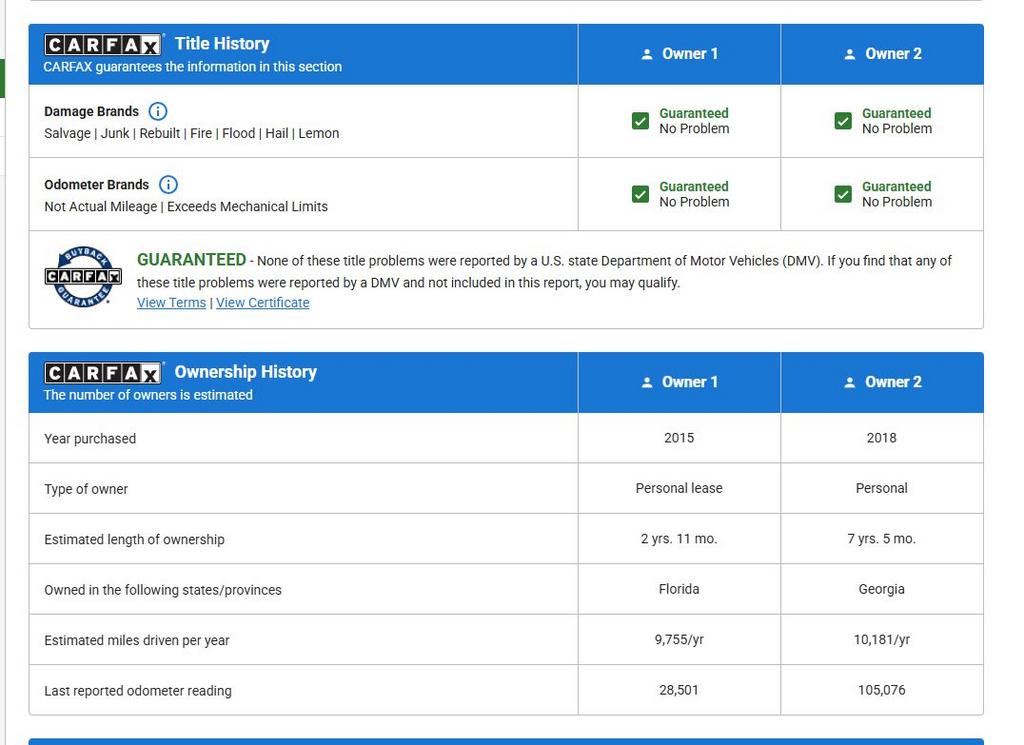This screenshot has height=745, width=1024.
Task: Click Owner 1 person icon in Title History
Action: pos(647,54)
